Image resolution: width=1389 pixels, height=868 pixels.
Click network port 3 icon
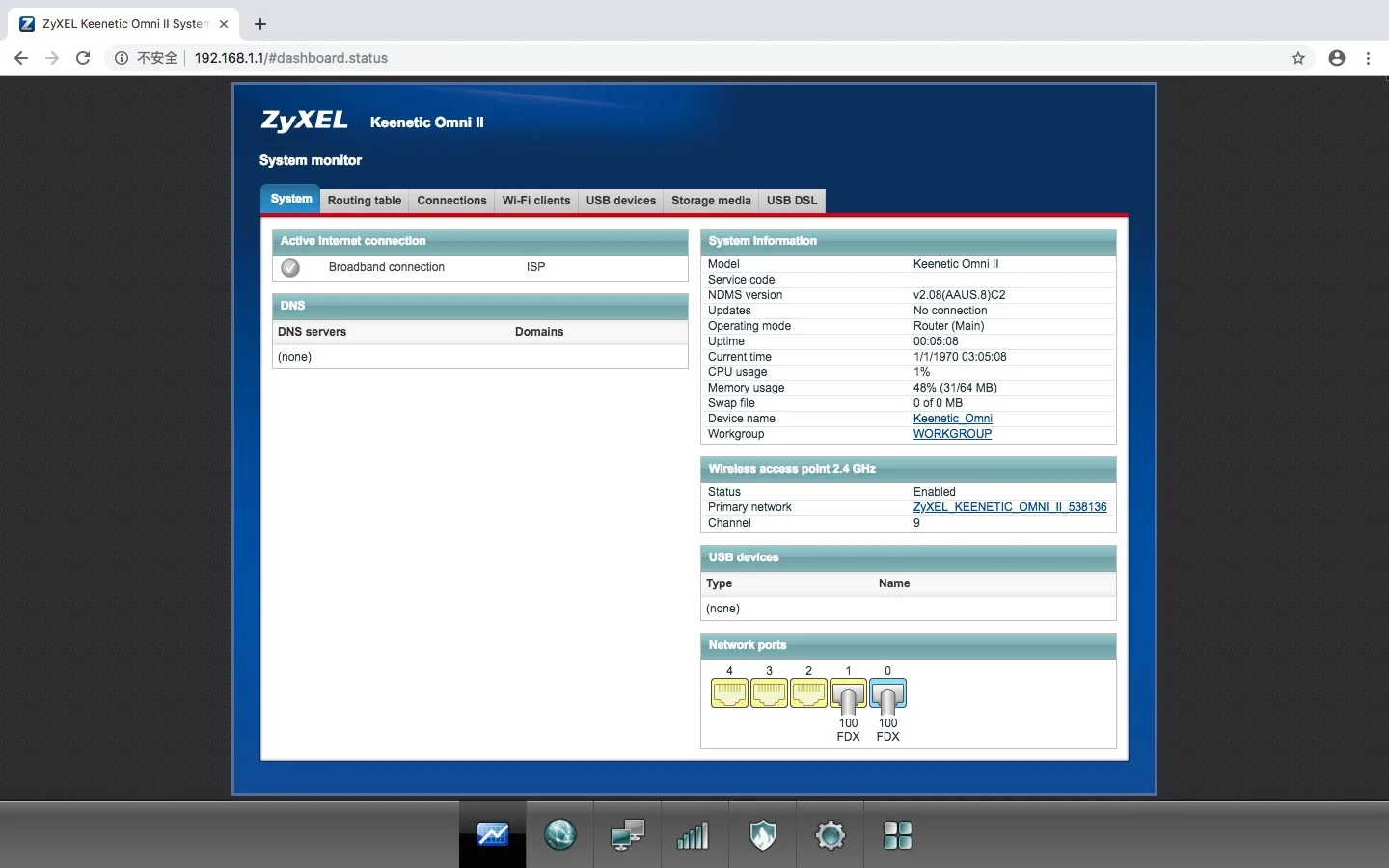(x=769, y=693)
